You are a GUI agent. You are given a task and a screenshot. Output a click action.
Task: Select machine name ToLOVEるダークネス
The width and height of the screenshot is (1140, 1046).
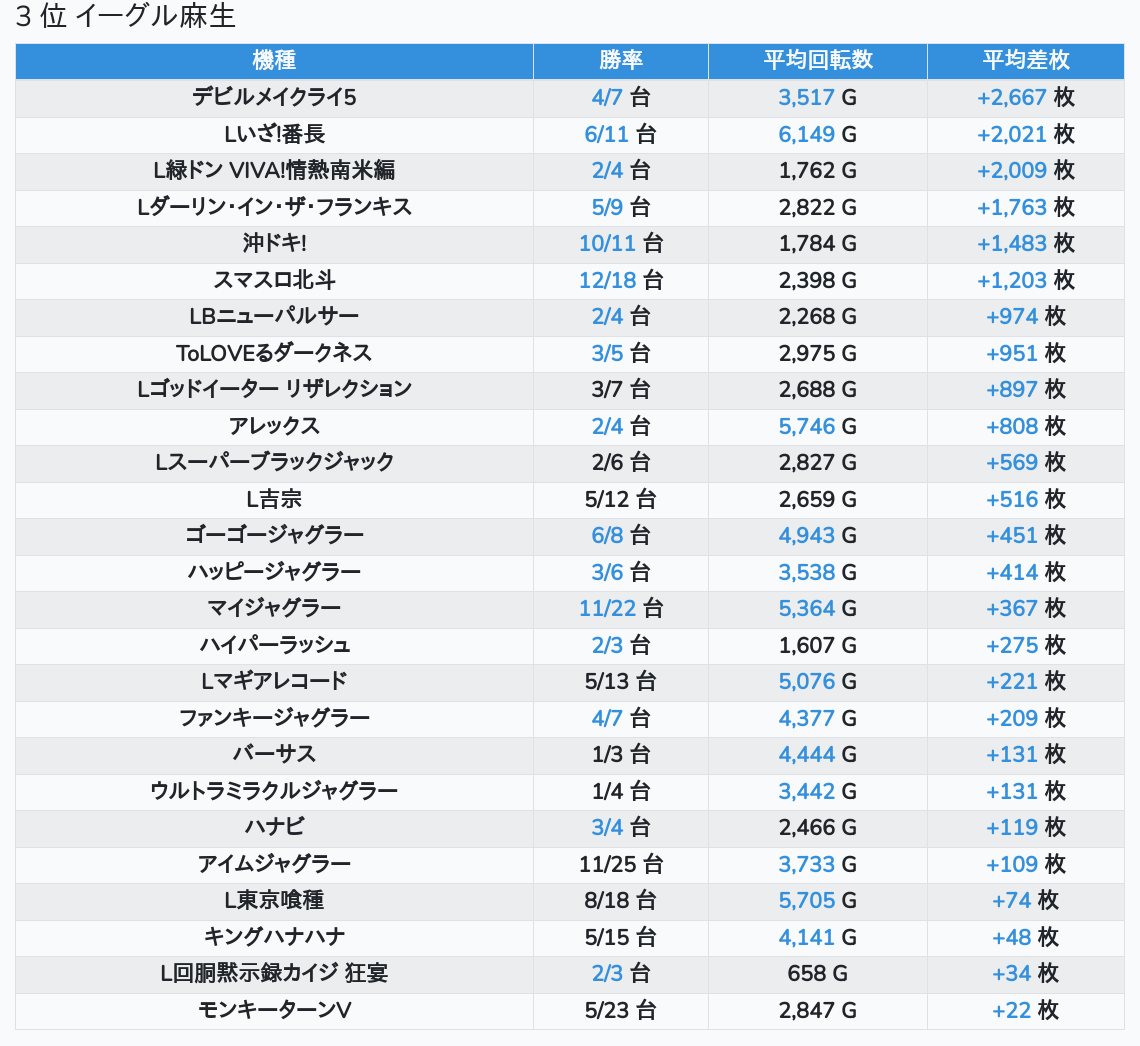point(274,353)
